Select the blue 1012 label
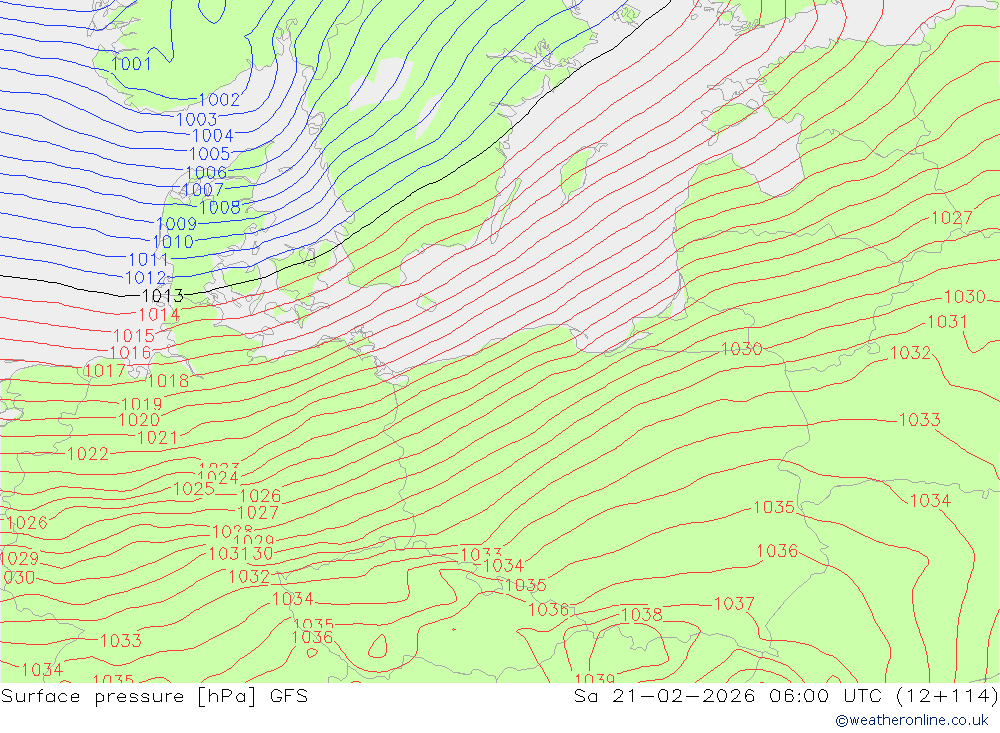 pos(146,278)
